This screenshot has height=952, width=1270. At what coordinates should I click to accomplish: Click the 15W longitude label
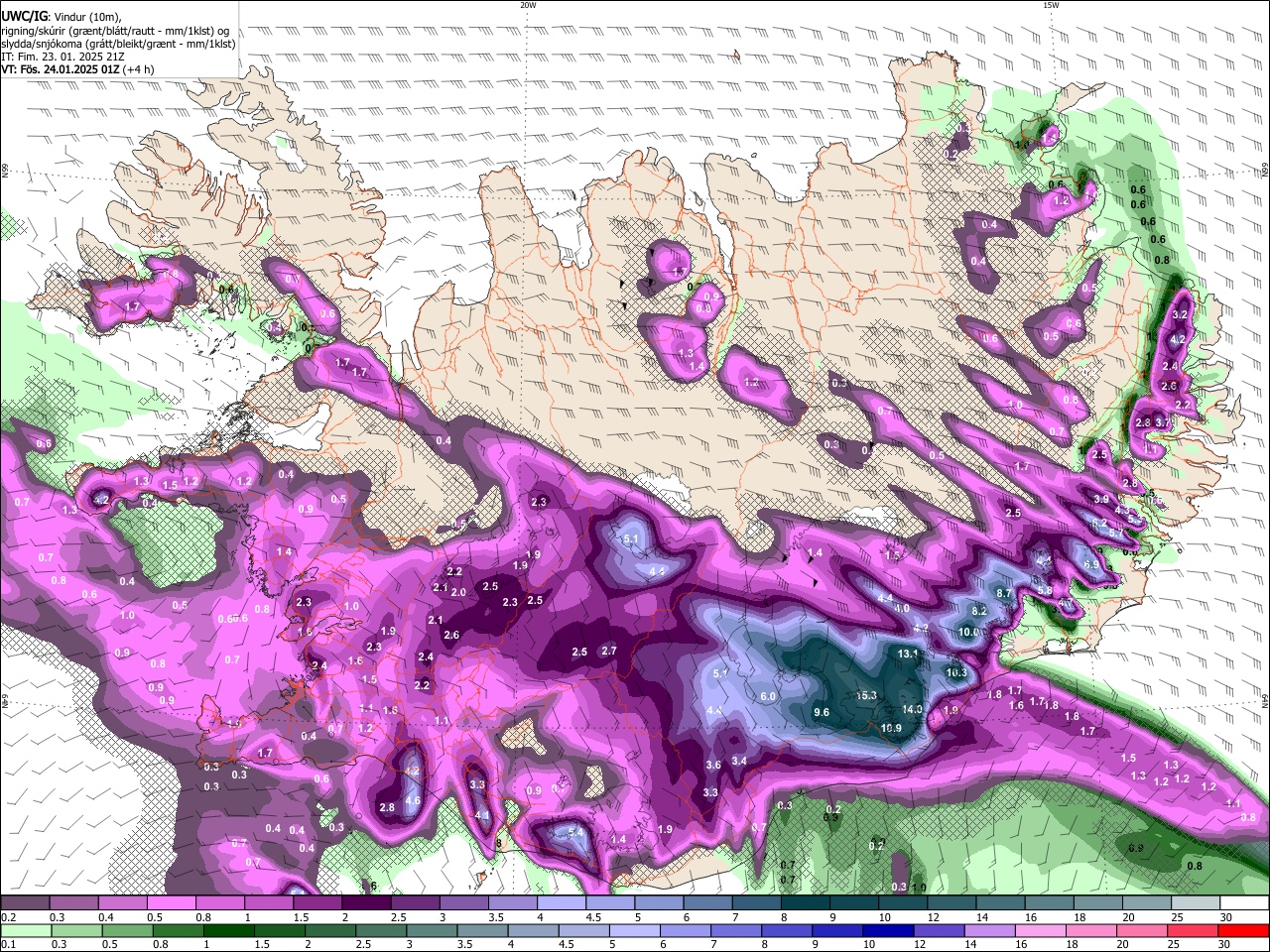tap(1051, 5)
